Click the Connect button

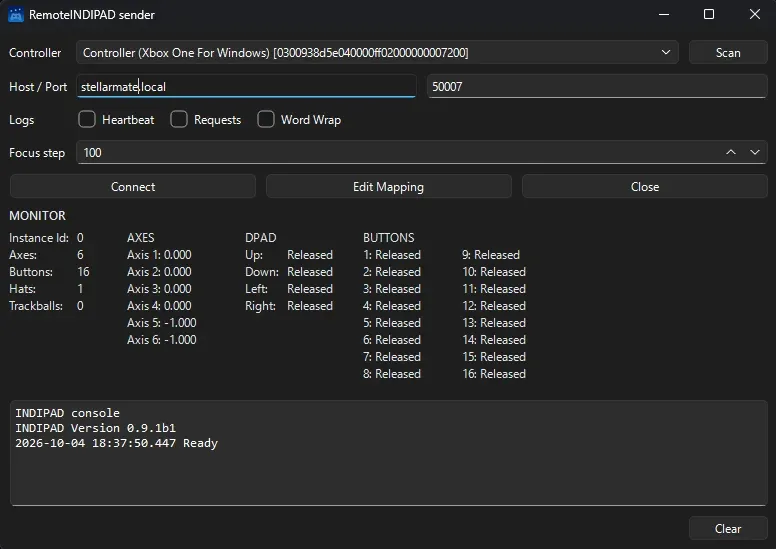tap(133, 187)
